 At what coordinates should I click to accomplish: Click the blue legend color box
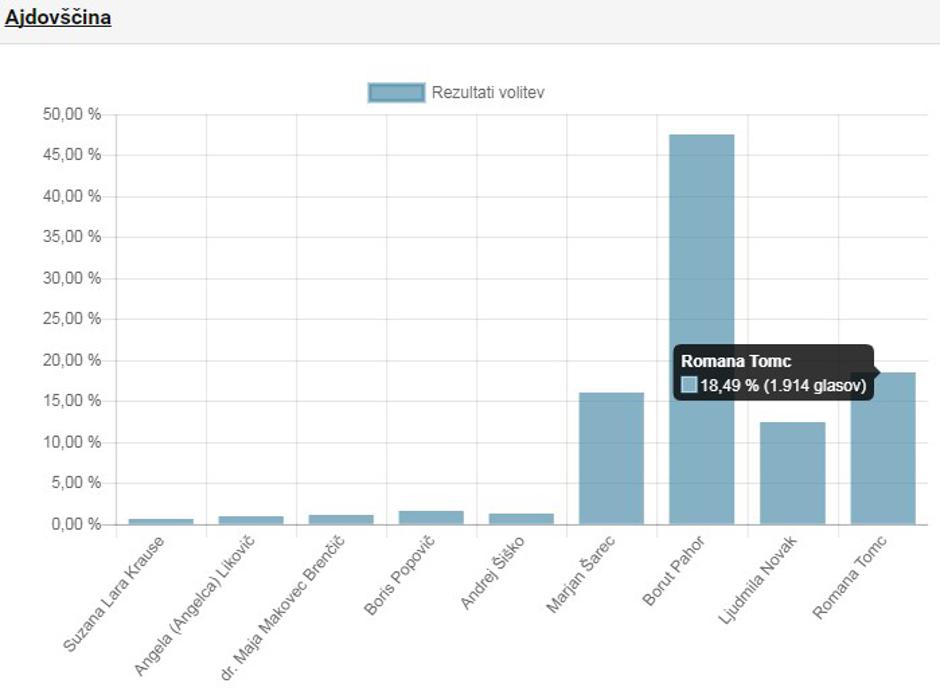[397, 93]
